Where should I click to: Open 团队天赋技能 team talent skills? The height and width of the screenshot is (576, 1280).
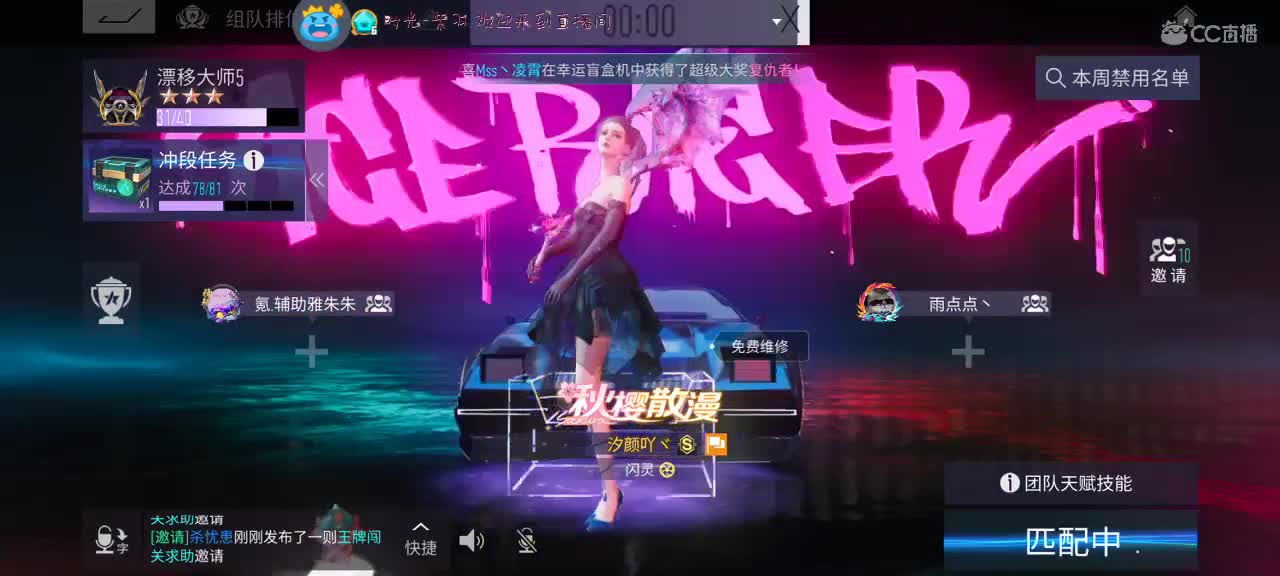point(1071,483)
